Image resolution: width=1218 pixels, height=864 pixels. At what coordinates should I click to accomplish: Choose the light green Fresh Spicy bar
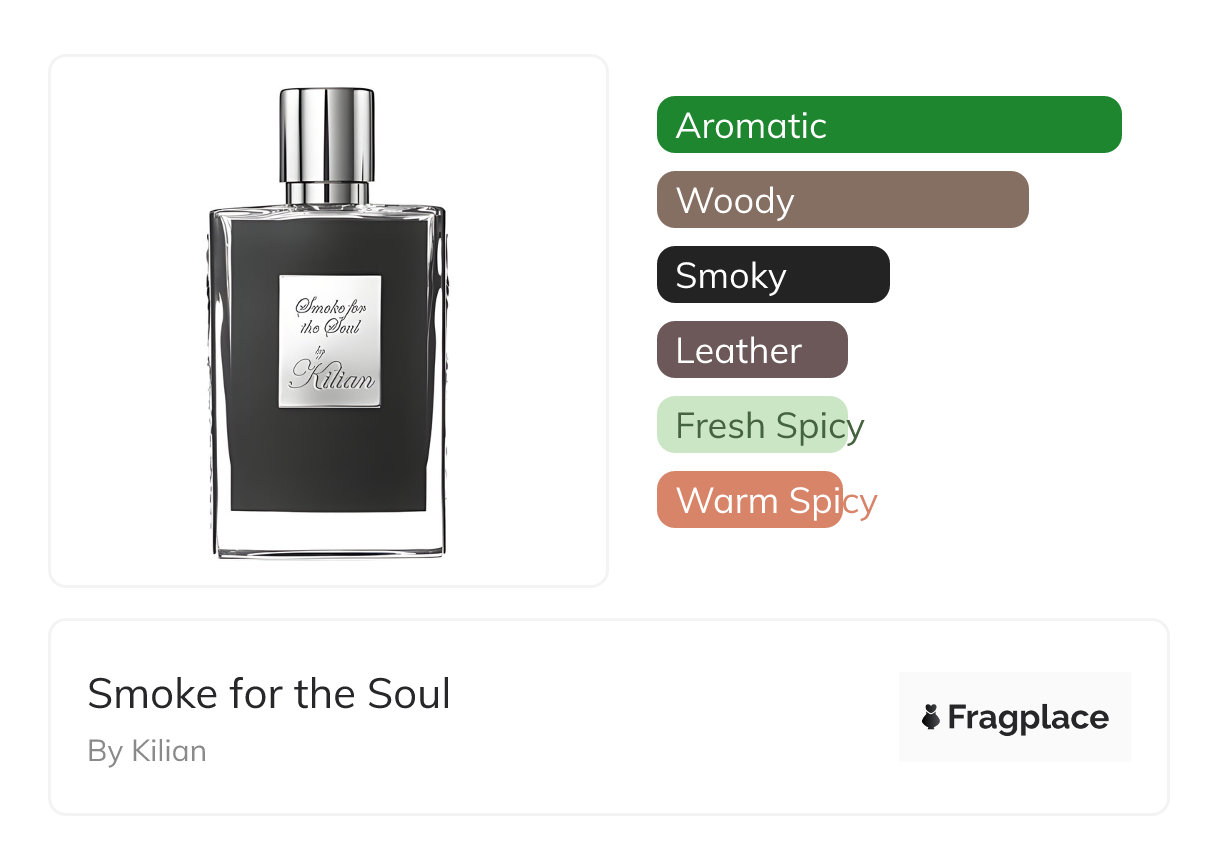pyautogui.click(x=752, y=425)
